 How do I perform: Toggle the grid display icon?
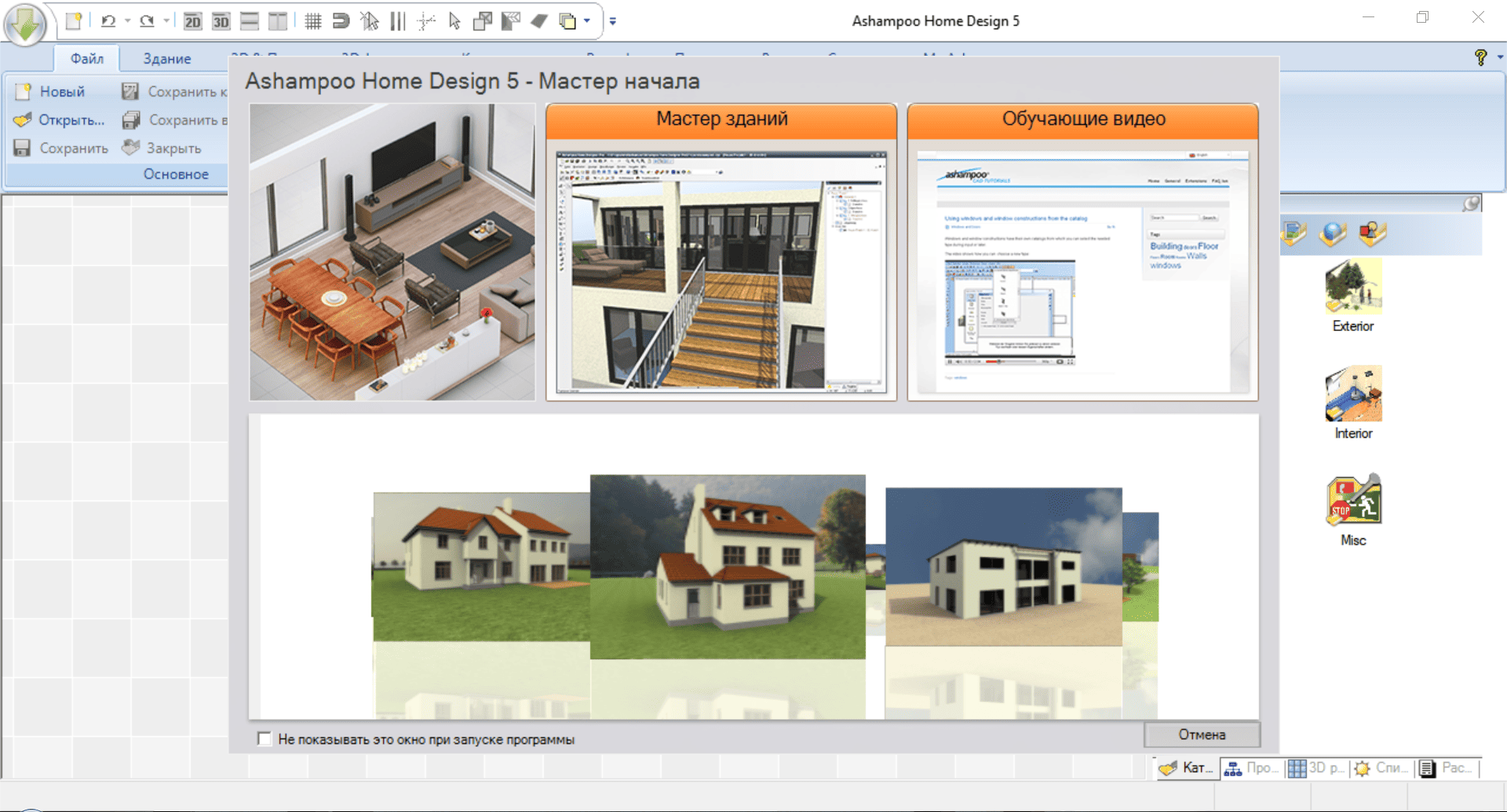(312, 21)
